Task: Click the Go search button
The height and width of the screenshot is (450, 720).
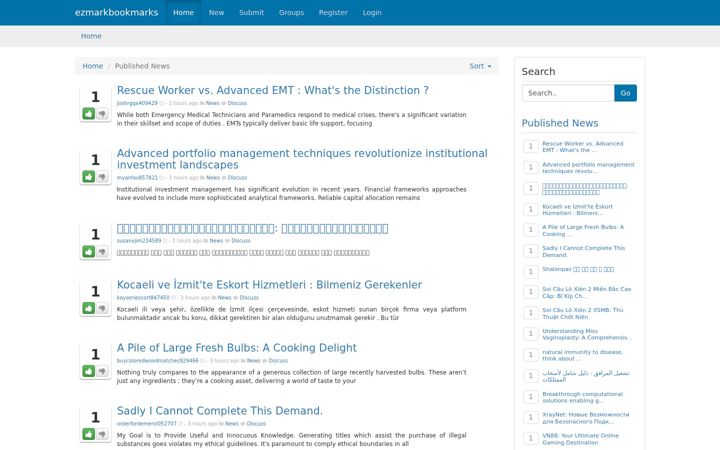Action: tap(625, 93)
